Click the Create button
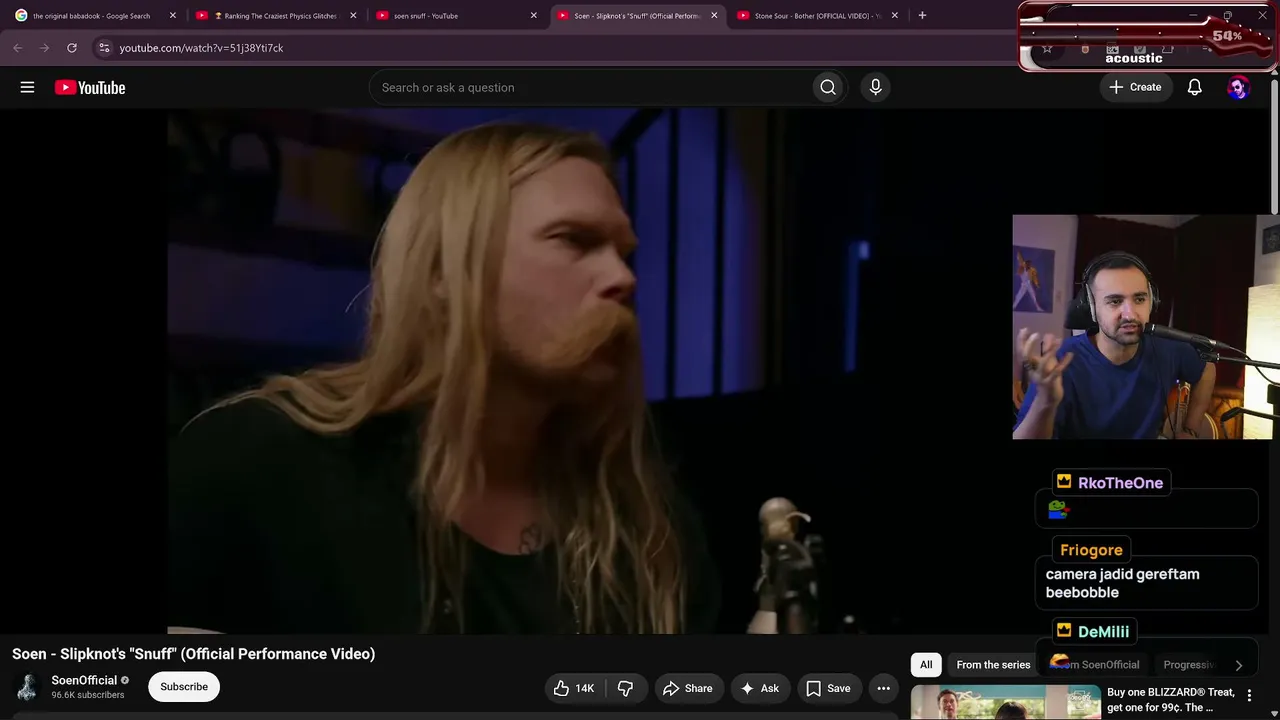 coord(1135,87)
